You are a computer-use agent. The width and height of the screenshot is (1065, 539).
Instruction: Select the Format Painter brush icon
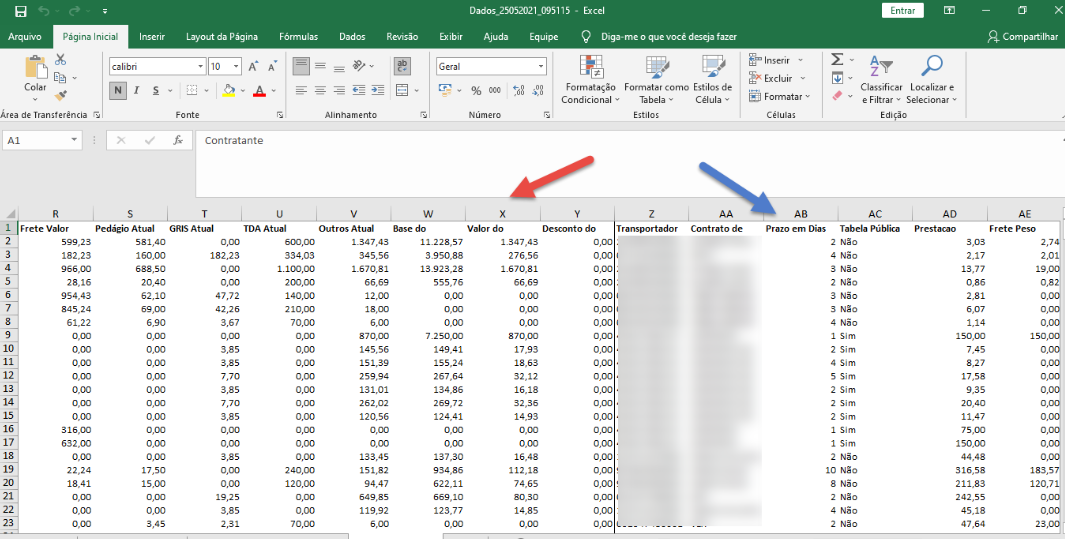click(61, 96)
